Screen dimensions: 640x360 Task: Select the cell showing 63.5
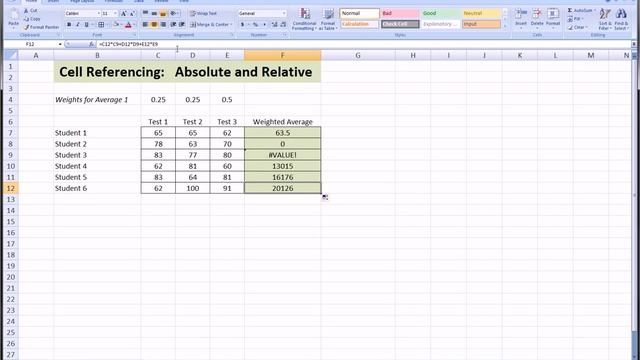click(x=282, y=133)
